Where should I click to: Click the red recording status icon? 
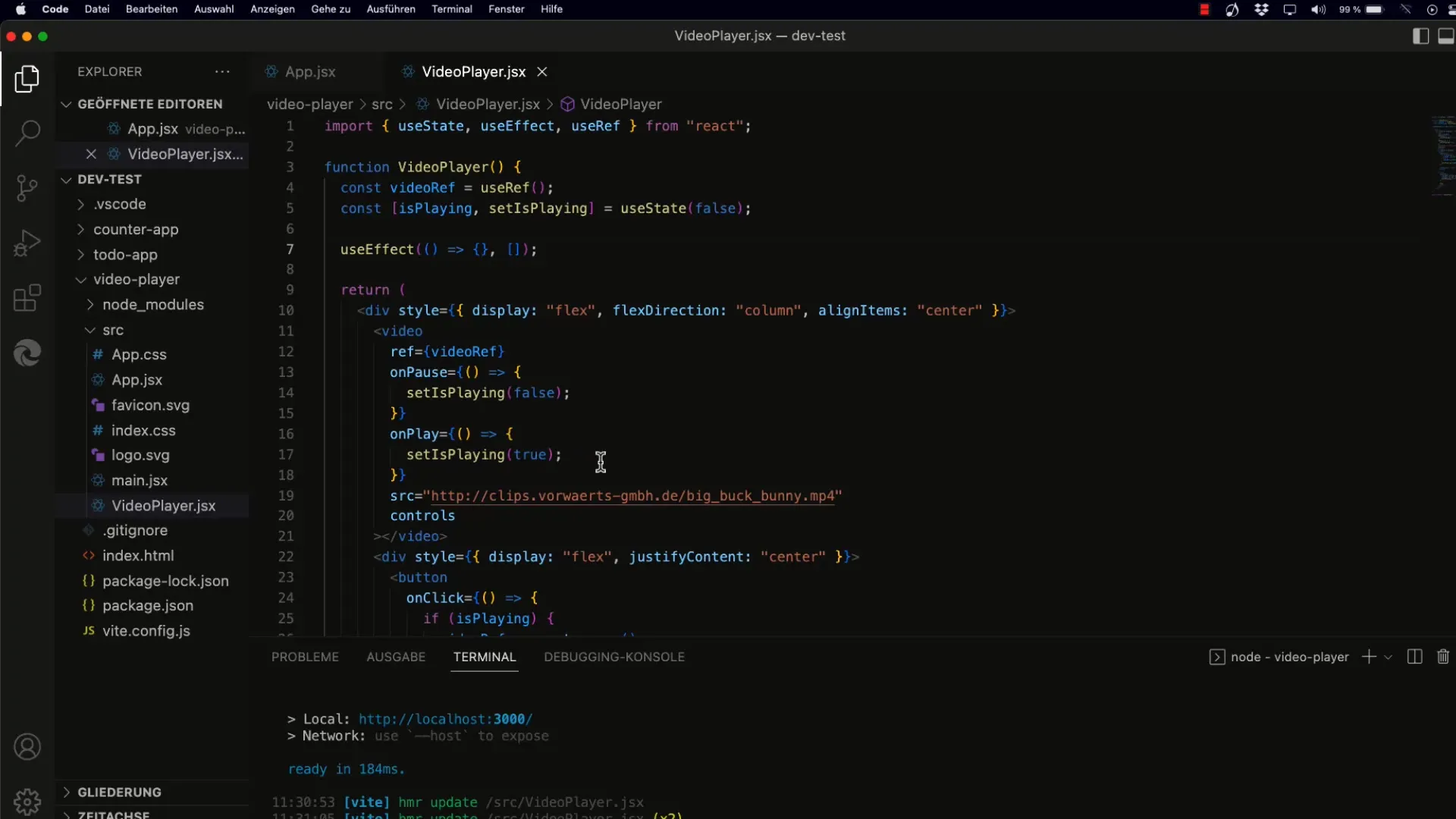1204,9
